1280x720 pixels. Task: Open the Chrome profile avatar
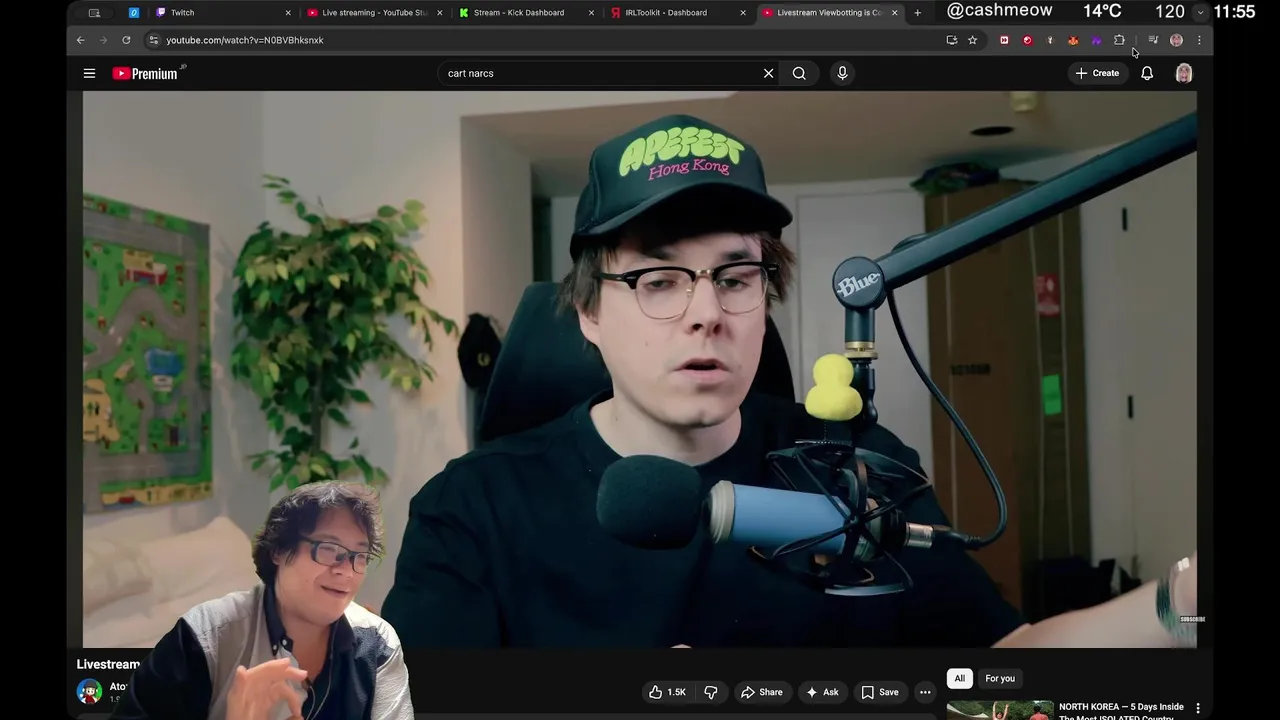click(1176, 40)
